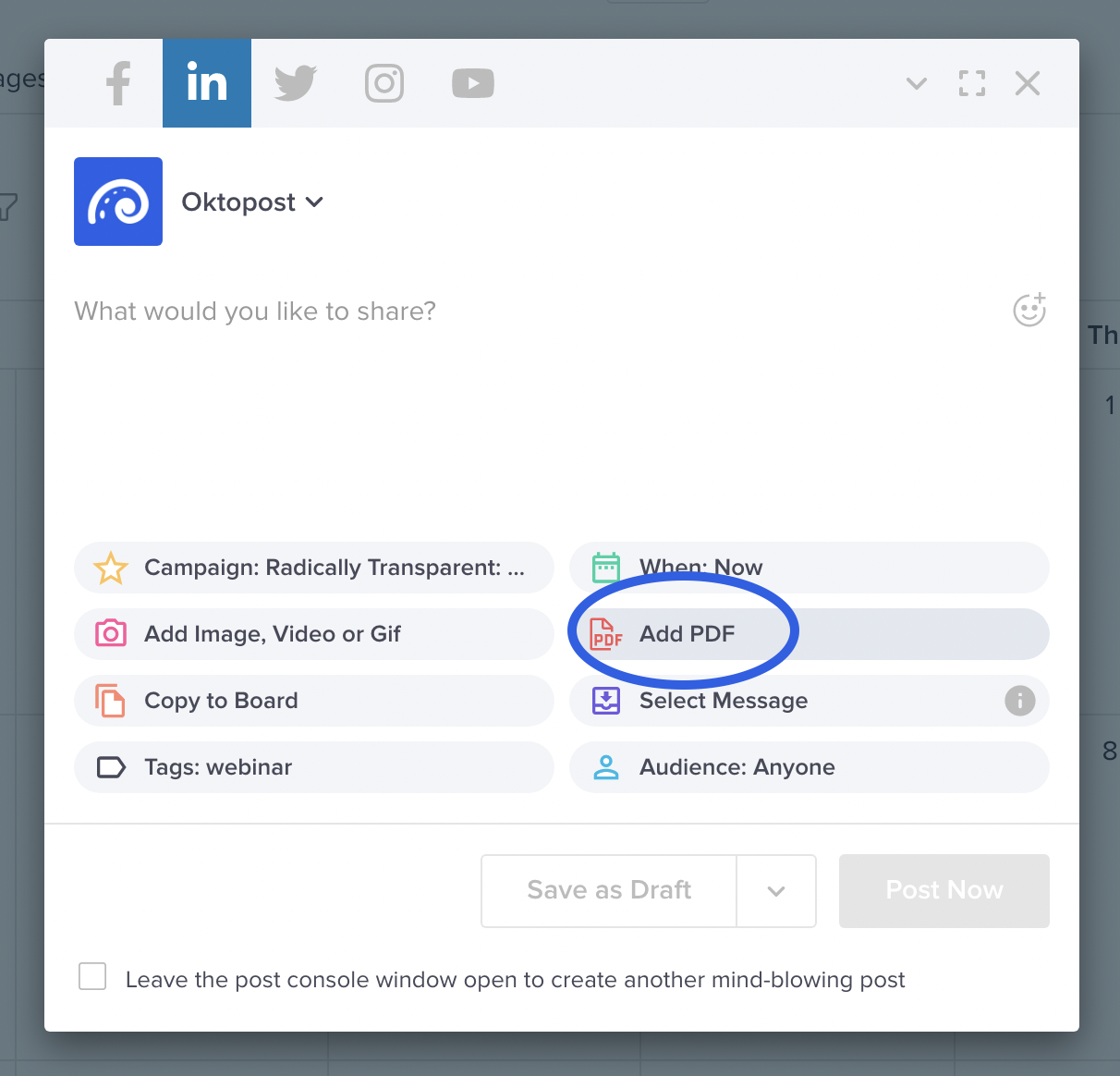Collapse the post console with chevron

[x=916, y=83]
